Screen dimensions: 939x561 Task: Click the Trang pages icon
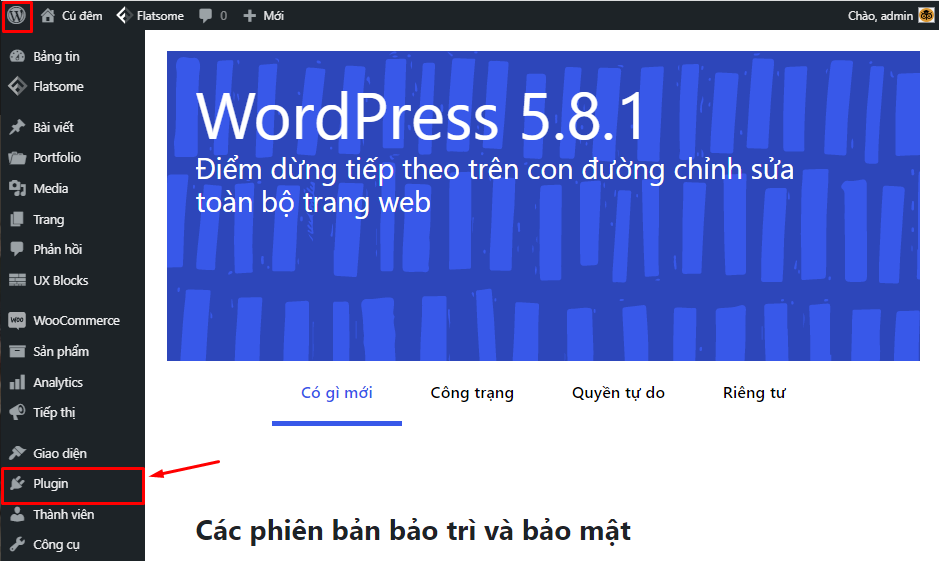[x=17, y=219]
